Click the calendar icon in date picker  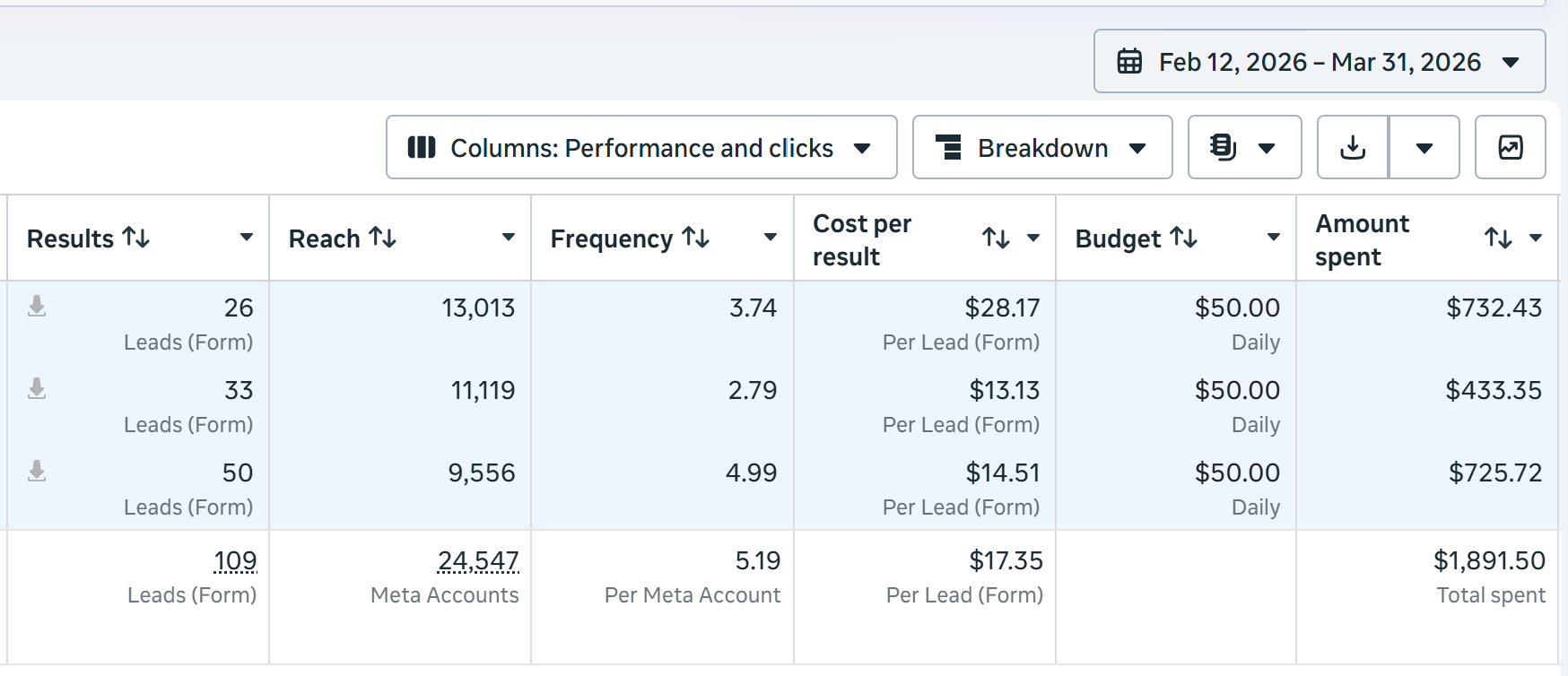click(1129, 61)
